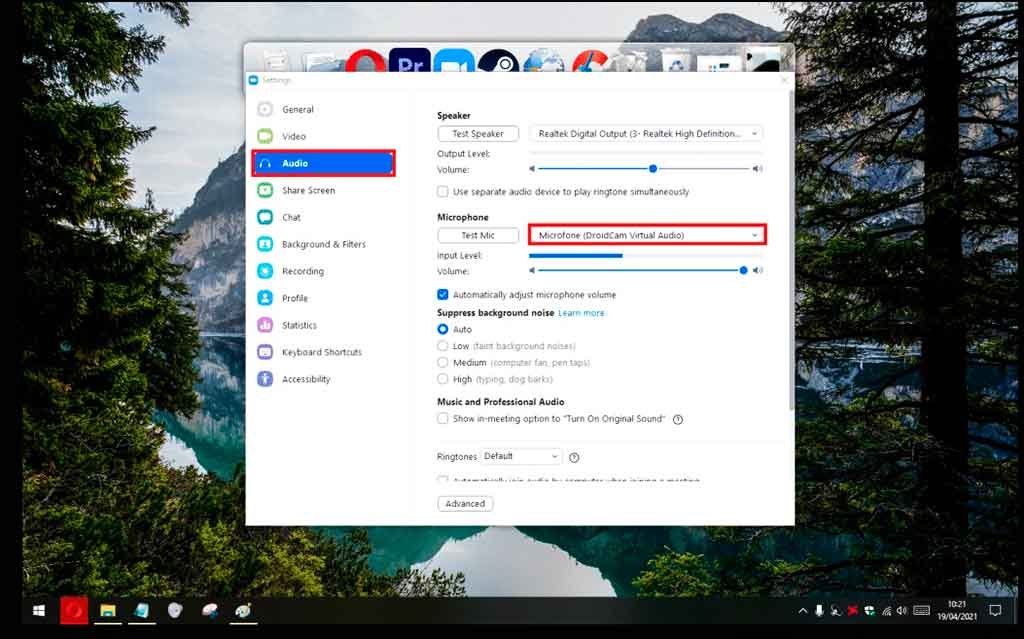1024x639 pixels.
Task: Open the Microphone device dropdown
Action: [647, 235]
